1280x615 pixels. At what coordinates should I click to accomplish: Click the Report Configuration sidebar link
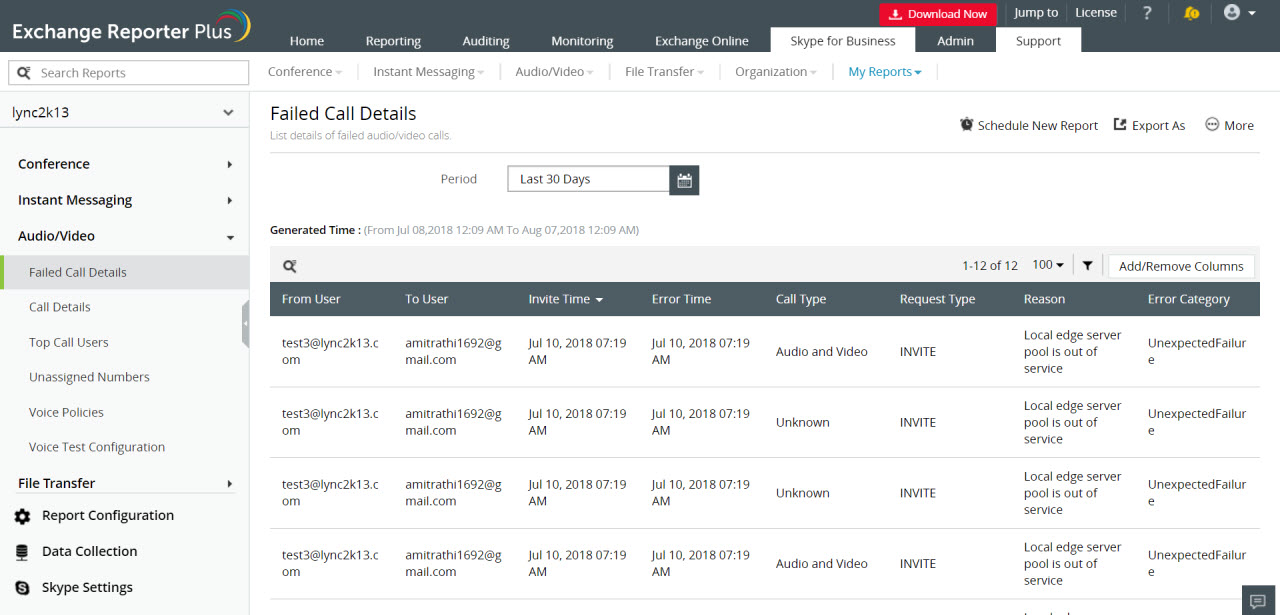(108, 516)
